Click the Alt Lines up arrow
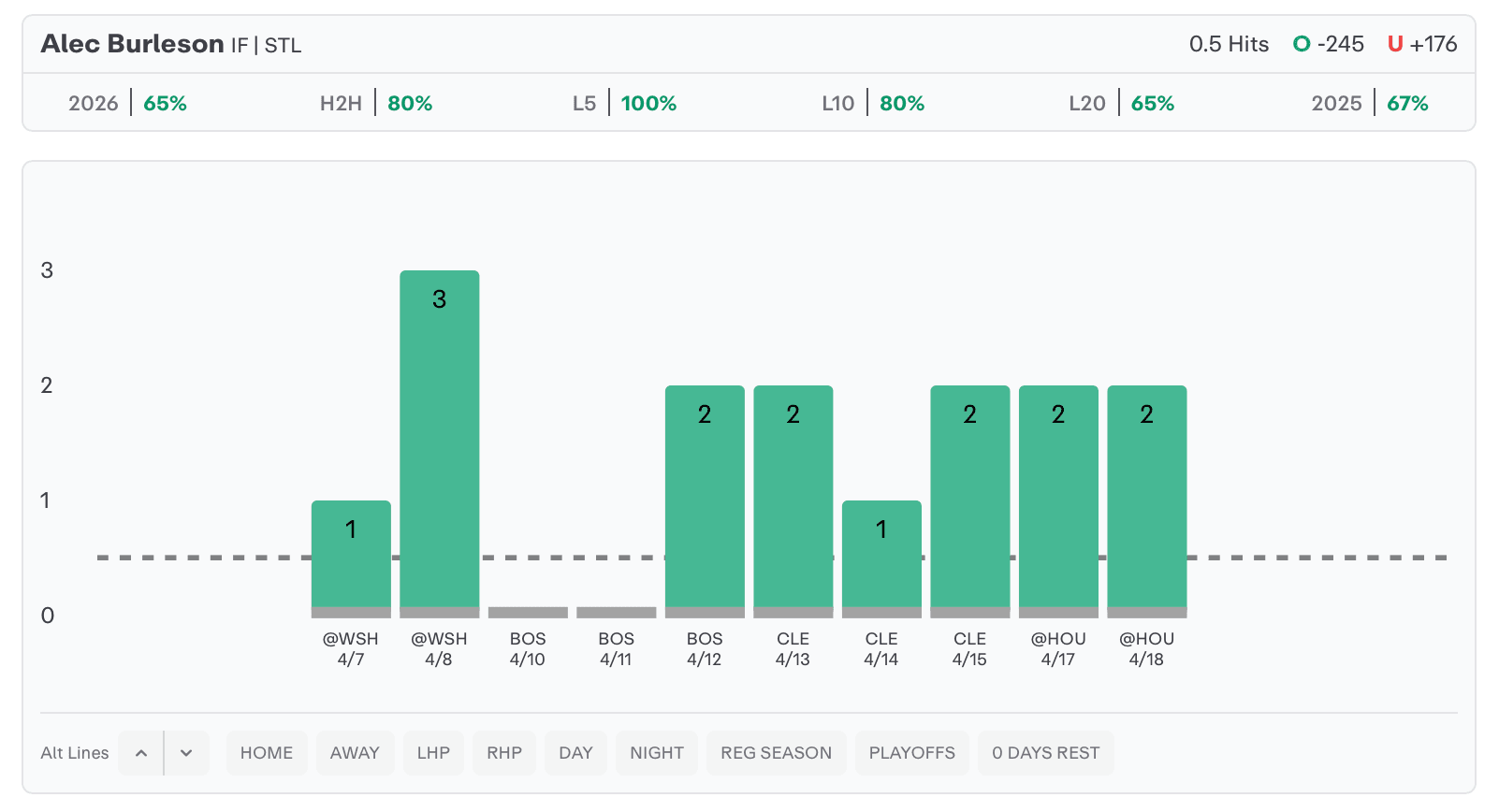1499x812 pixels. 141,753
